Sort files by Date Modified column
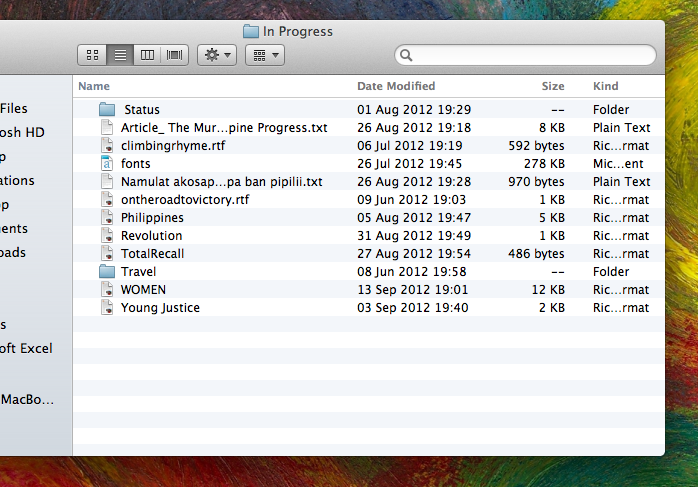 pyautogui.click(x=396, y=87)
